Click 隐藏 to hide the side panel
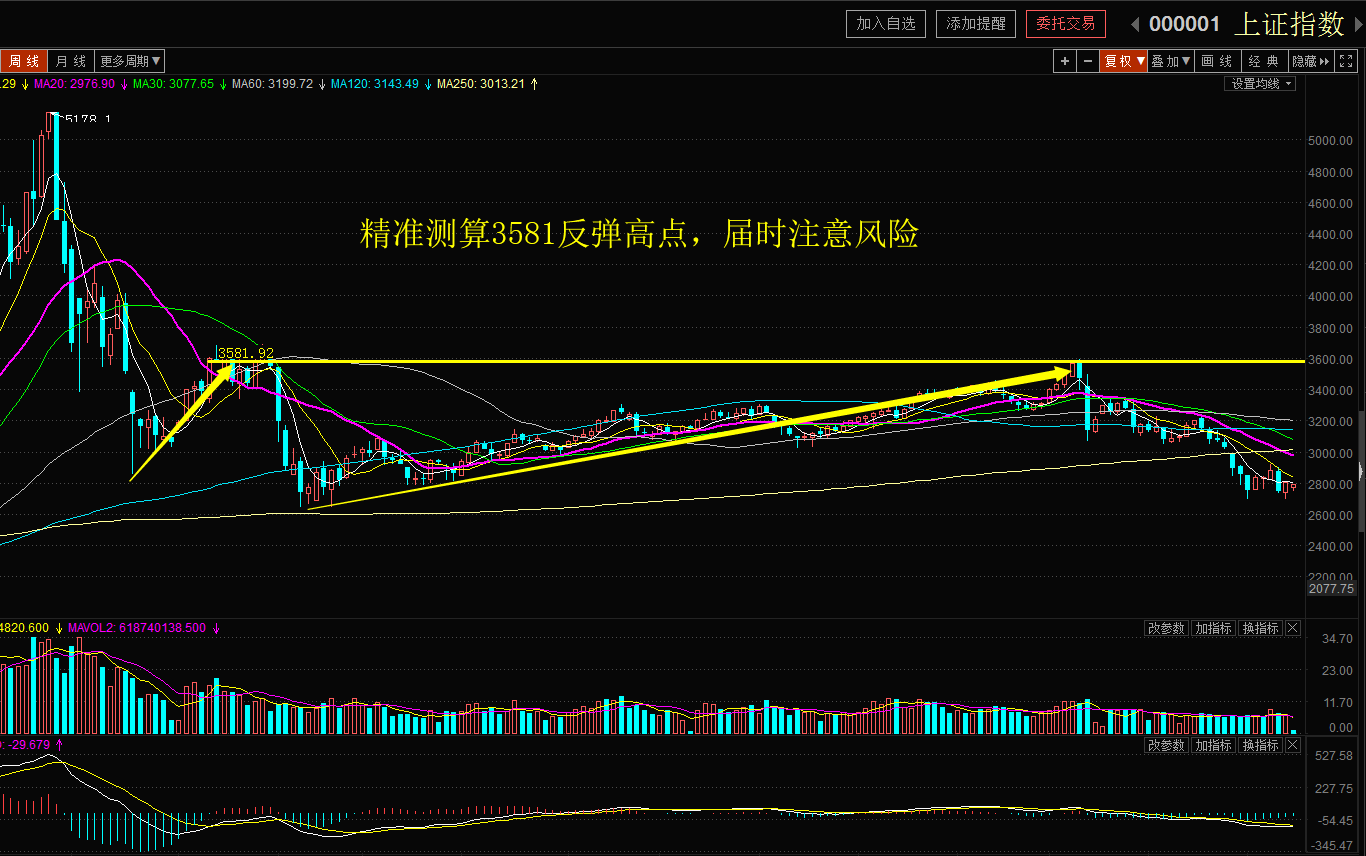The image size is (1366, 856). click(1311, 61)
